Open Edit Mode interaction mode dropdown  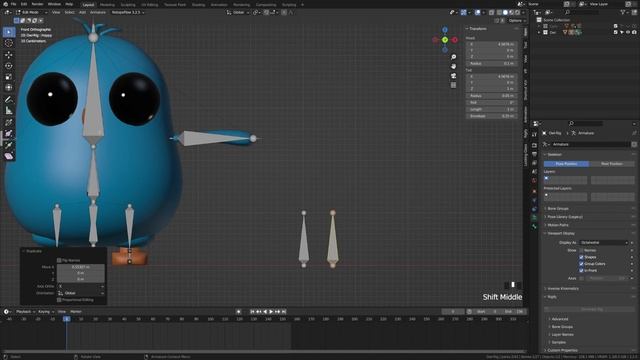coord(31,13)
